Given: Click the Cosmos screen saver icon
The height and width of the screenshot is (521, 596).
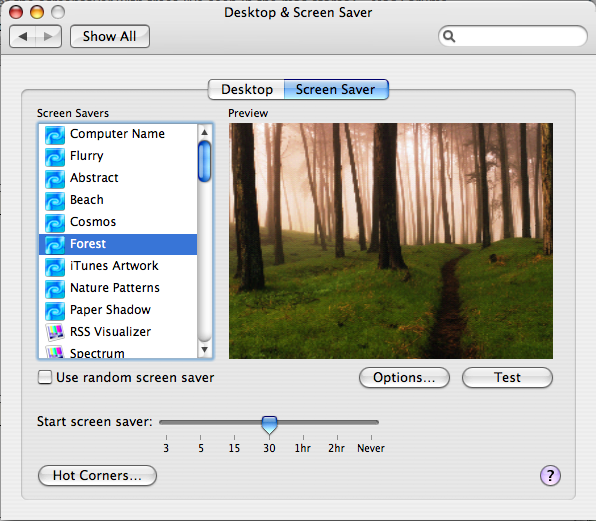Looking at the screenshot, I should (55, 223).
